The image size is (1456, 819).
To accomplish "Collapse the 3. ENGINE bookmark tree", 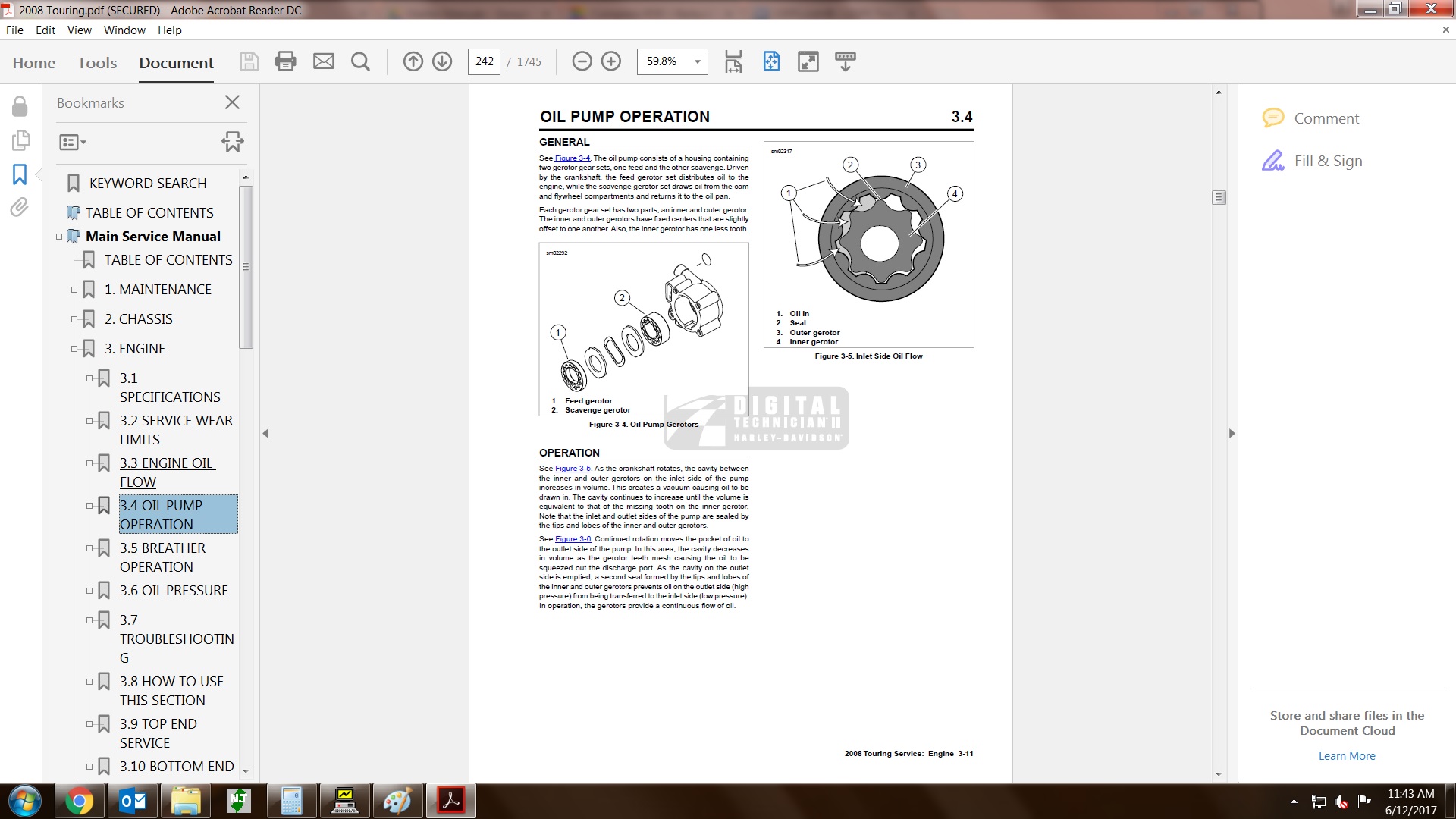I will click(x=74, y=349).
